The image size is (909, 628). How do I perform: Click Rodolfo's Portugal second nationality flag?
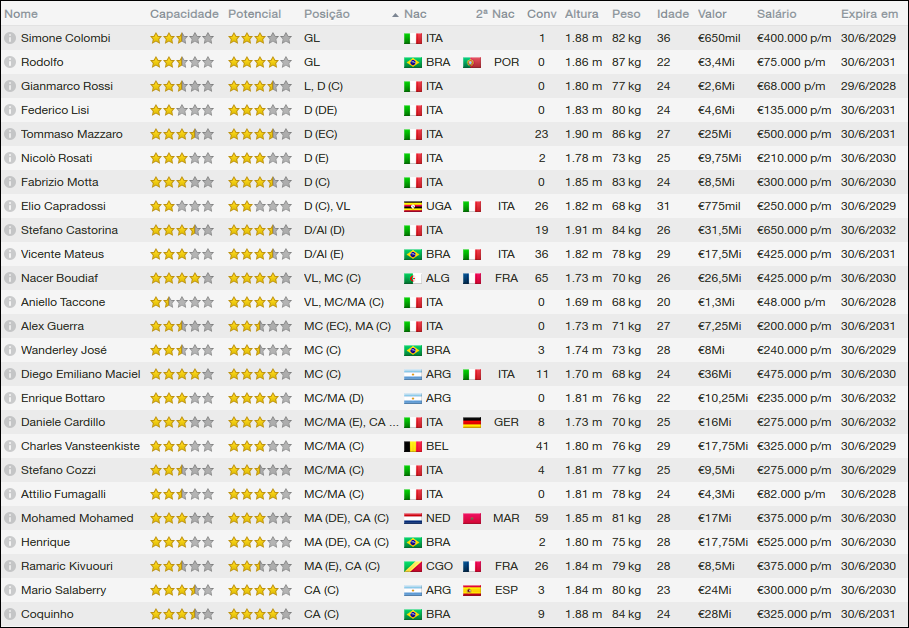(472, 62)
